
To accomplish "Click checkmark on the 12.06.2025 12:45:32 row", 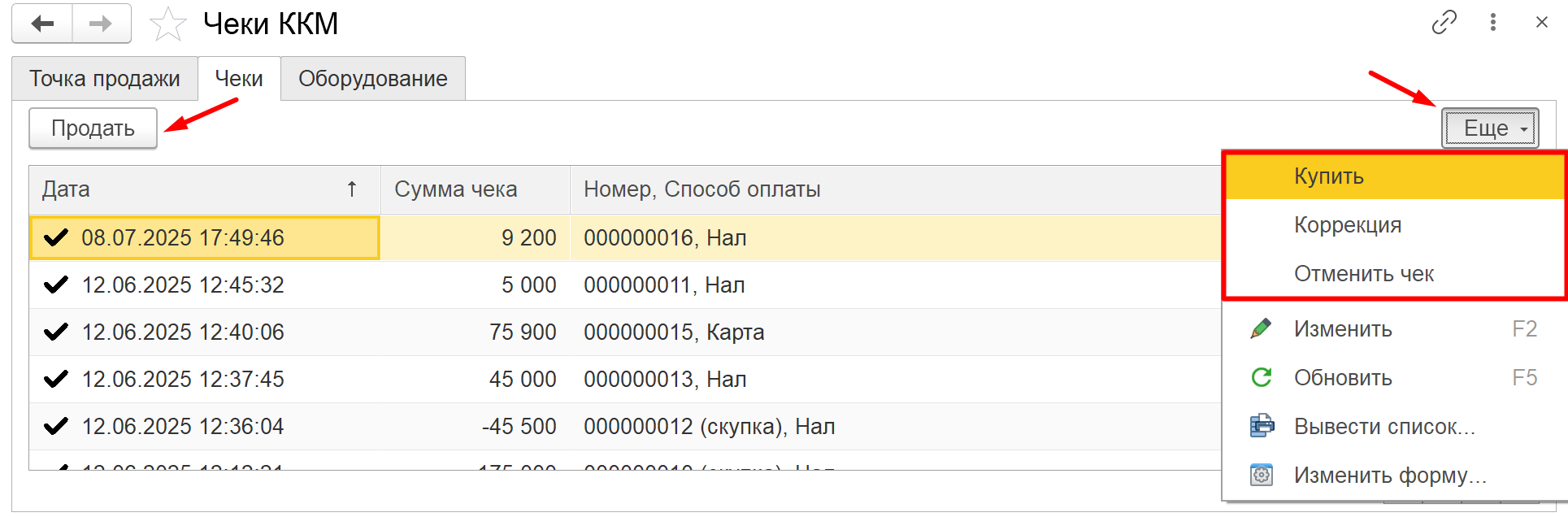I will (x=55, y=285).
